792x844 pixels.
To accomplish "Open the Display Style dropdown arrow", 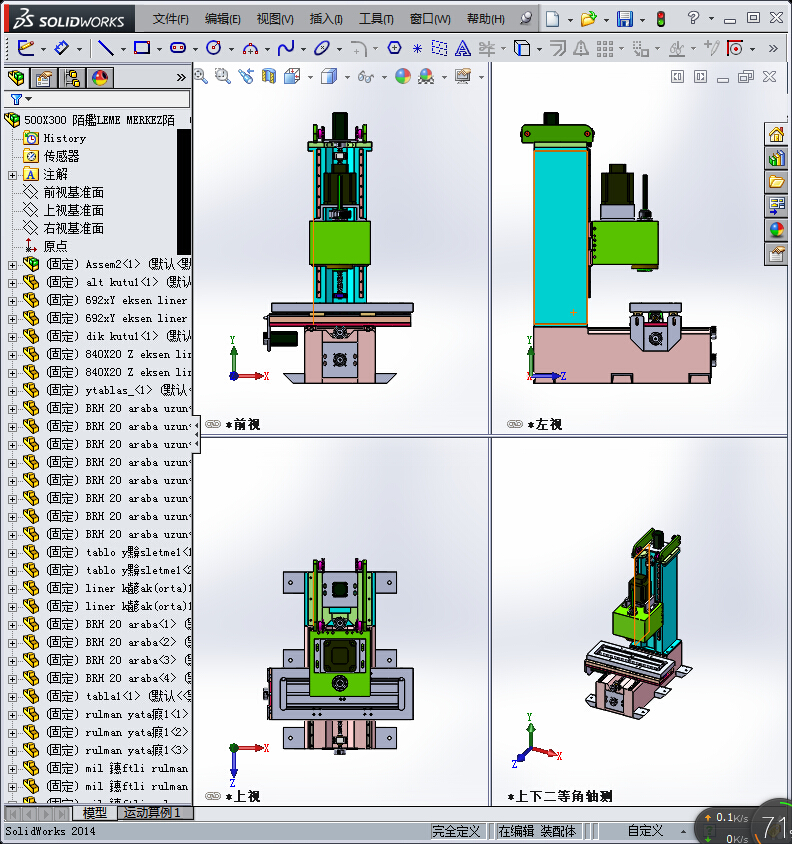I will tap(347, 78).
